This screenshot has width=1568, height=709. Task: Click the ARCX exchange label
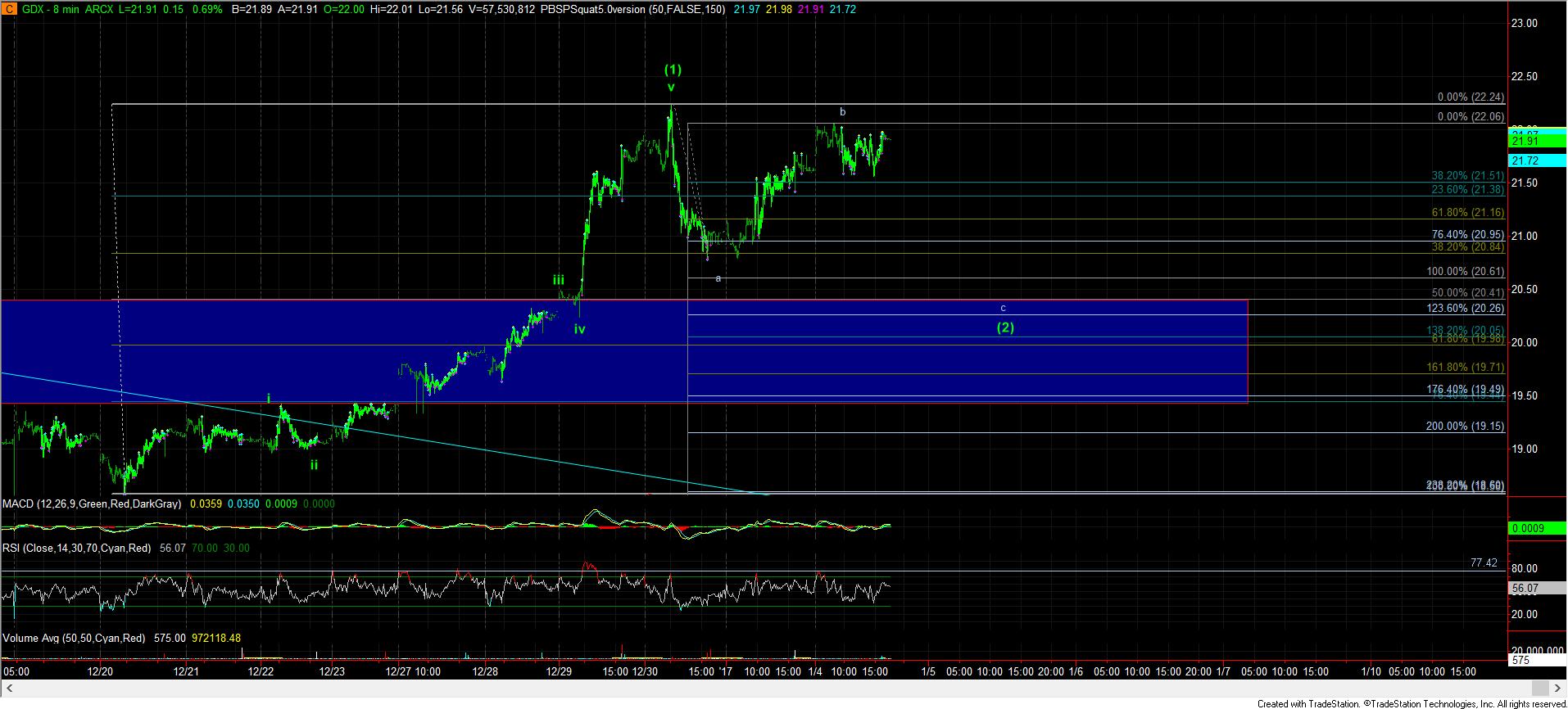(101, 8)
